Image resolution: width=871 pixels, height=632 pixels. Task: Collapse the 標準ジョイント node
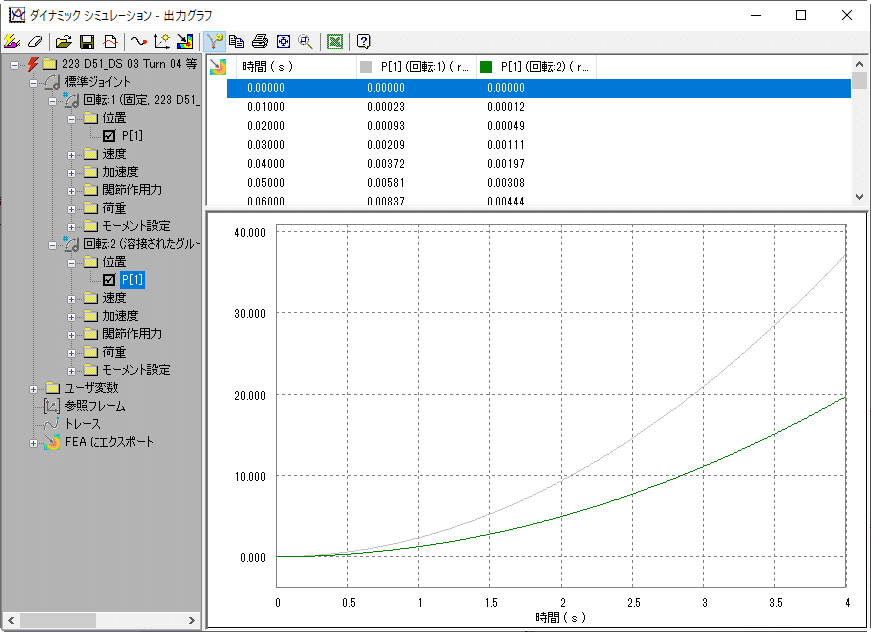33,83
